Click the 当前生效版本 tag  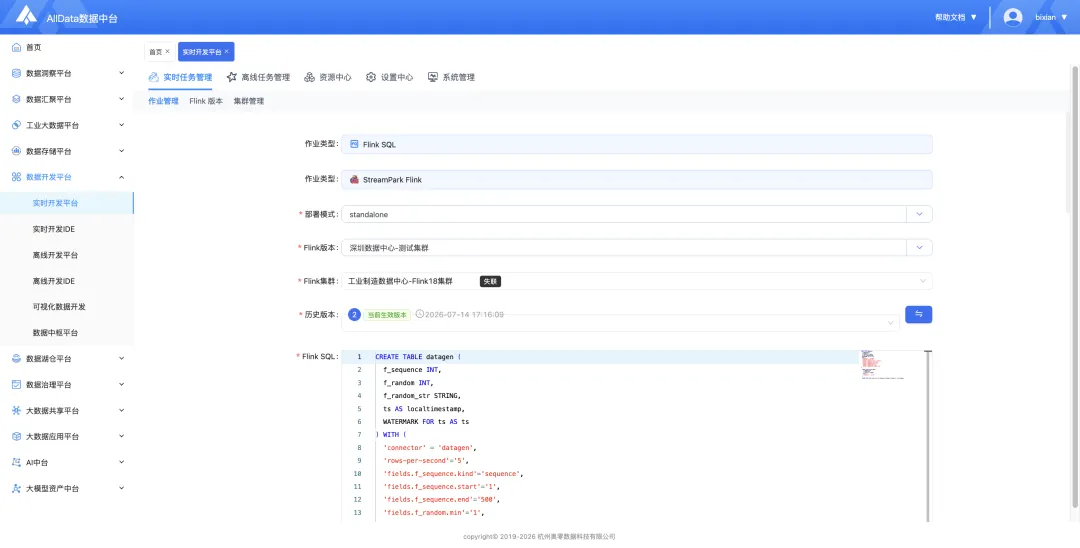click(387, 315)
